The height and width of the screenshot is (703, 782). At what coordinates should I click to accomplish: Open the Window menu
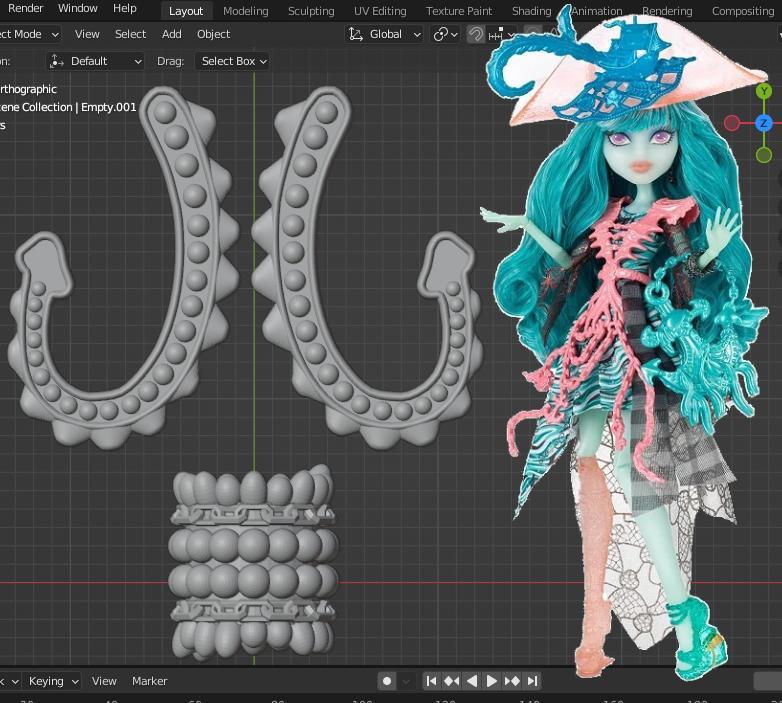(77, 8)
